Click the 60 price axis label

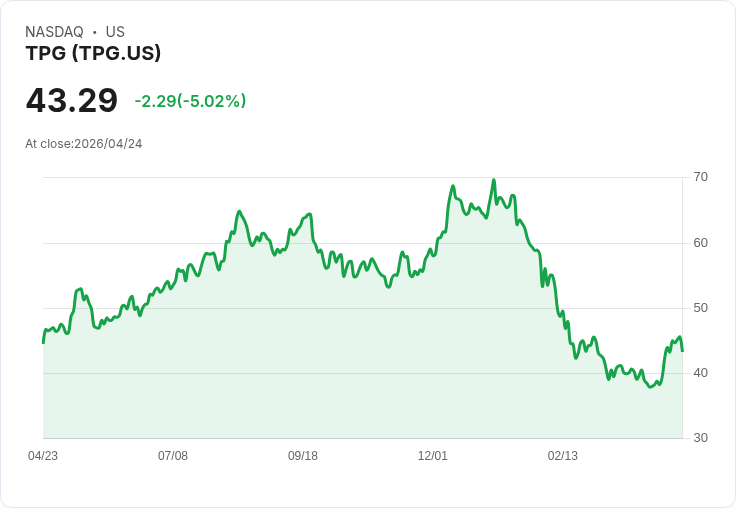click(x=700, y=243)
